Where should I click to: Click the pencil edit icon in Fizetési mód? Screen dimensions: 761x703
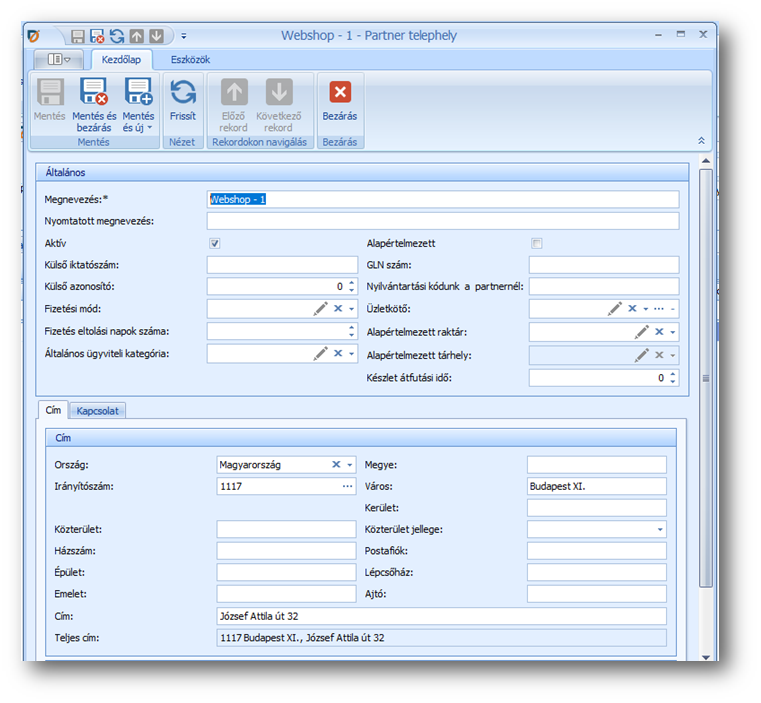(x=320, y=309)
